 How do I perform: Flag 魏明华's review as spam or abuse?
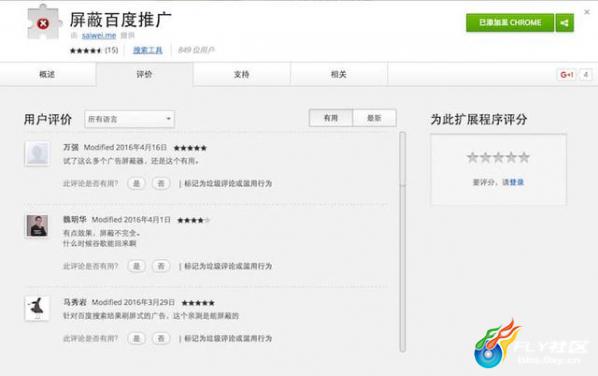pos(228,266)
